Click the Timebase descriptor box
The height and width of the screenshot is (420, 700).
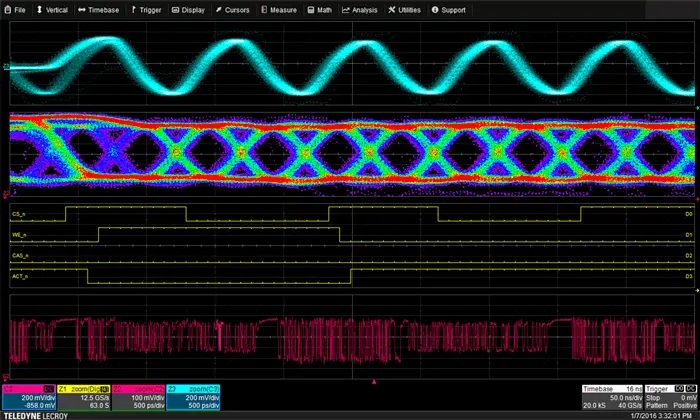614,397
